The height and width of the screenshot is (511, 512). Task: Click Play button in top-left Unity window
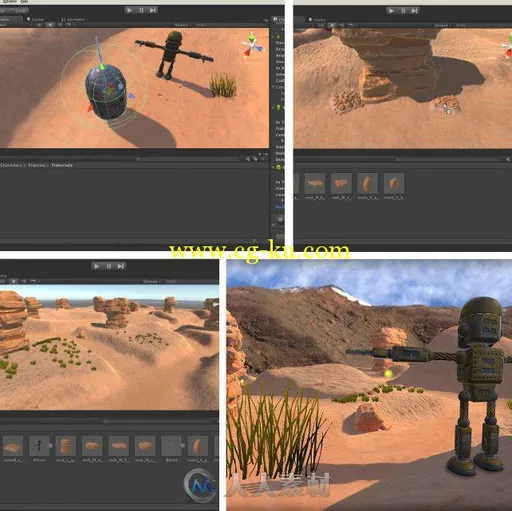(130, 10)
